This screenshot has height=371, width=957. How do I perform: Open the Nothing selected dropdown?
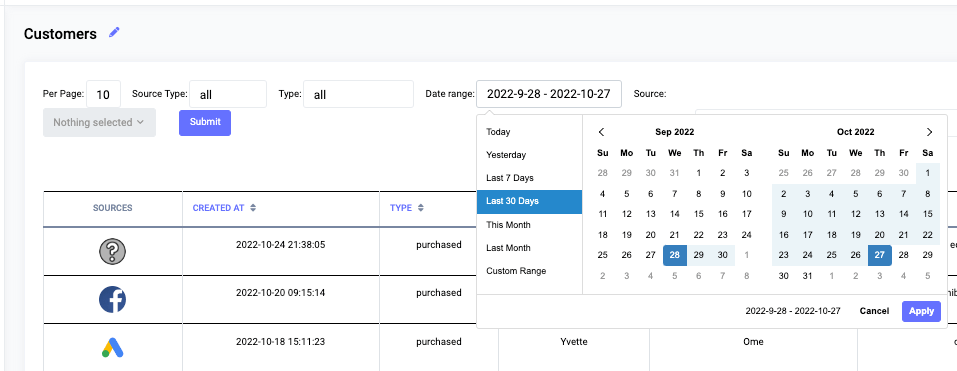pos(99,123)
